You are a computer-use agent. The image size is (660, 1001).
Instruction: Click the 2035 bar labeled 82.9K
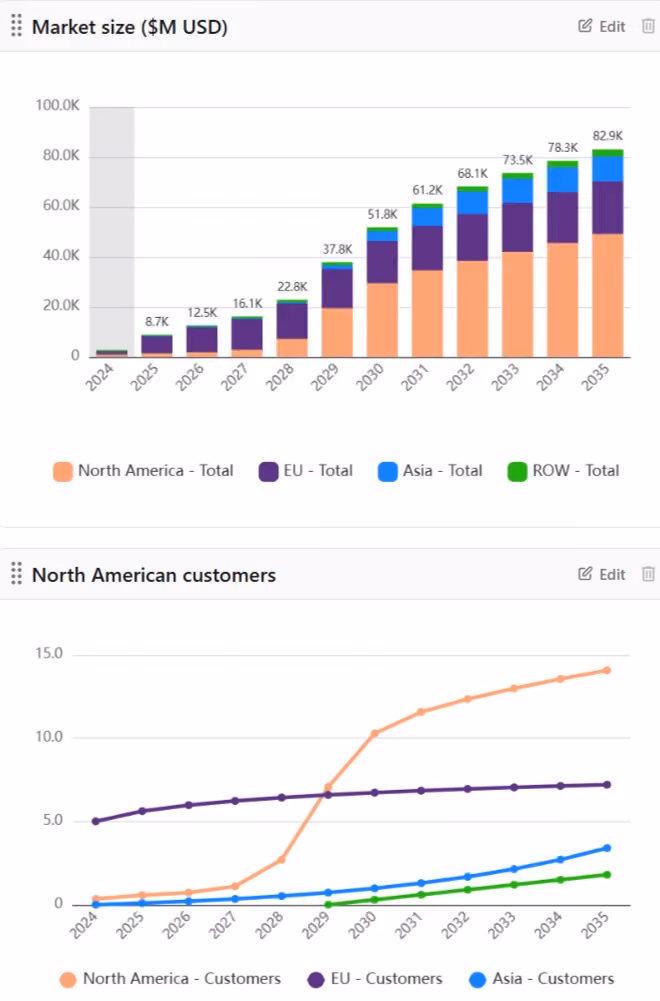[x=608, y=253]
